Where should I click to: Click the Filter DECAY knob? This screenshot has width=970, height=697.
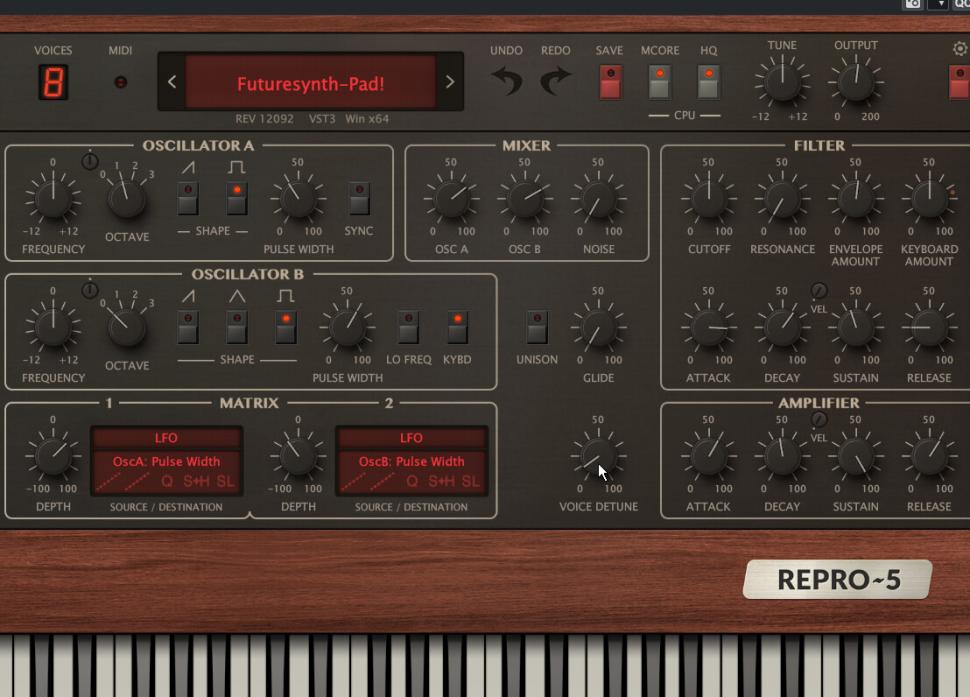pos(783,327)
